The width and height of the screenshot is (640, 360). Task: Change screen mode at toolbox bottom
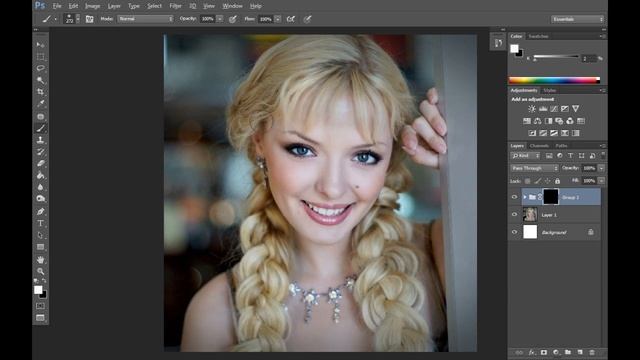tap(40, 318)
